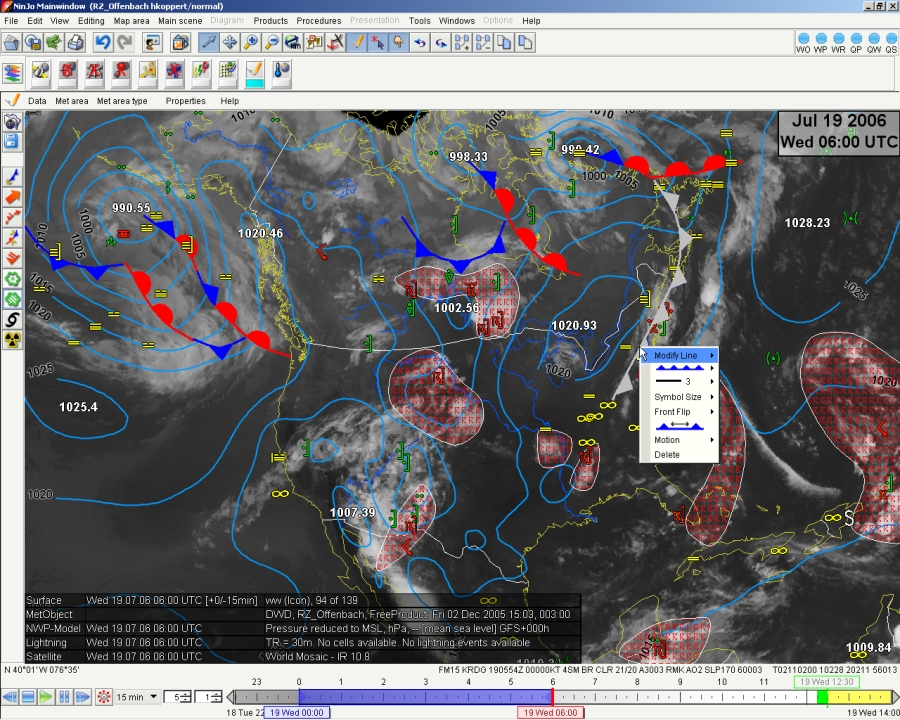Step to the last frame
The image size is (900, 720).
click(x=83, y=697)
